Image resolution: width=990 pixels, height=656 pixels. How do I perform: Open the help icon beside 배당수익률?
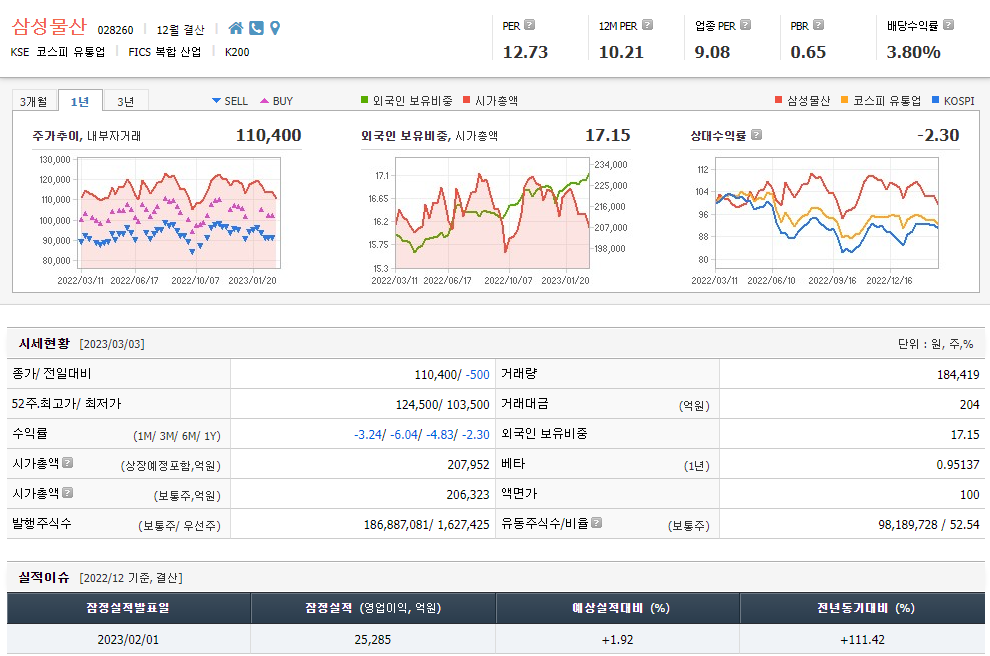point(948,25)
